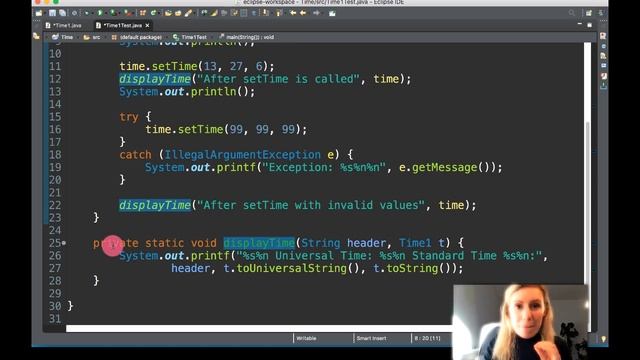
Task: Toggle Show Whitespace Characters toolbar button
Action: [254, 13]
